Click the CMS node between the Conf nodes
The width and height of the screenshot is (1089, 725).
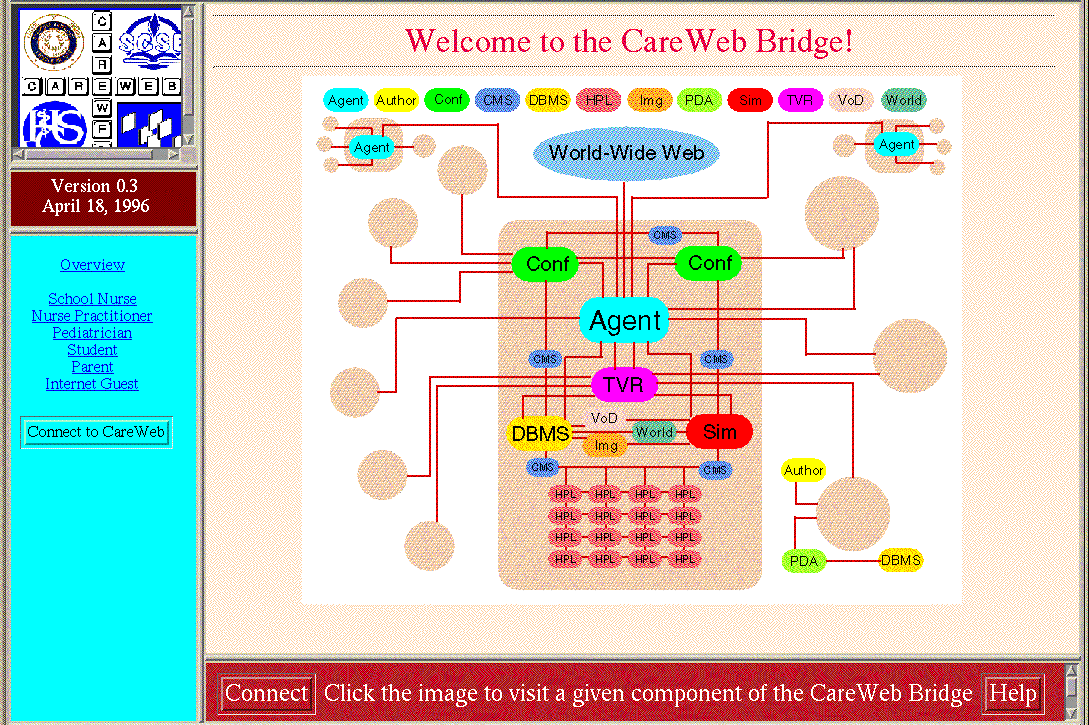click(665, 235)
